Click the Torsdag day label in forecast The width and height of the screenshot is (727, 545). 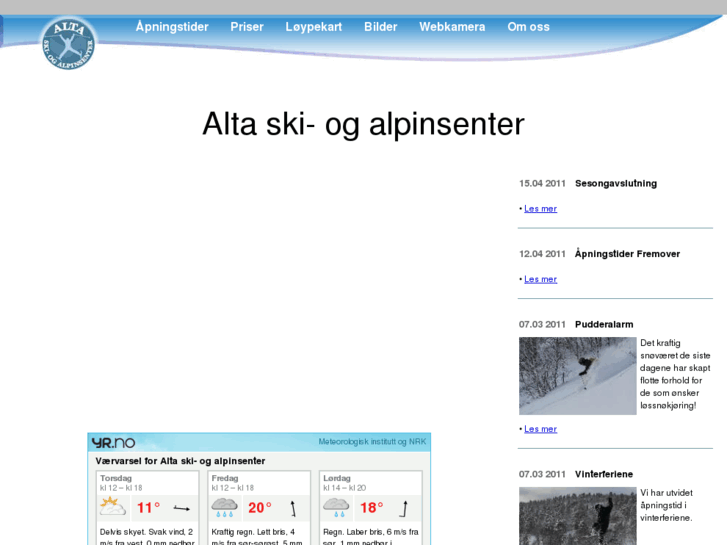(x=116, y=478)
